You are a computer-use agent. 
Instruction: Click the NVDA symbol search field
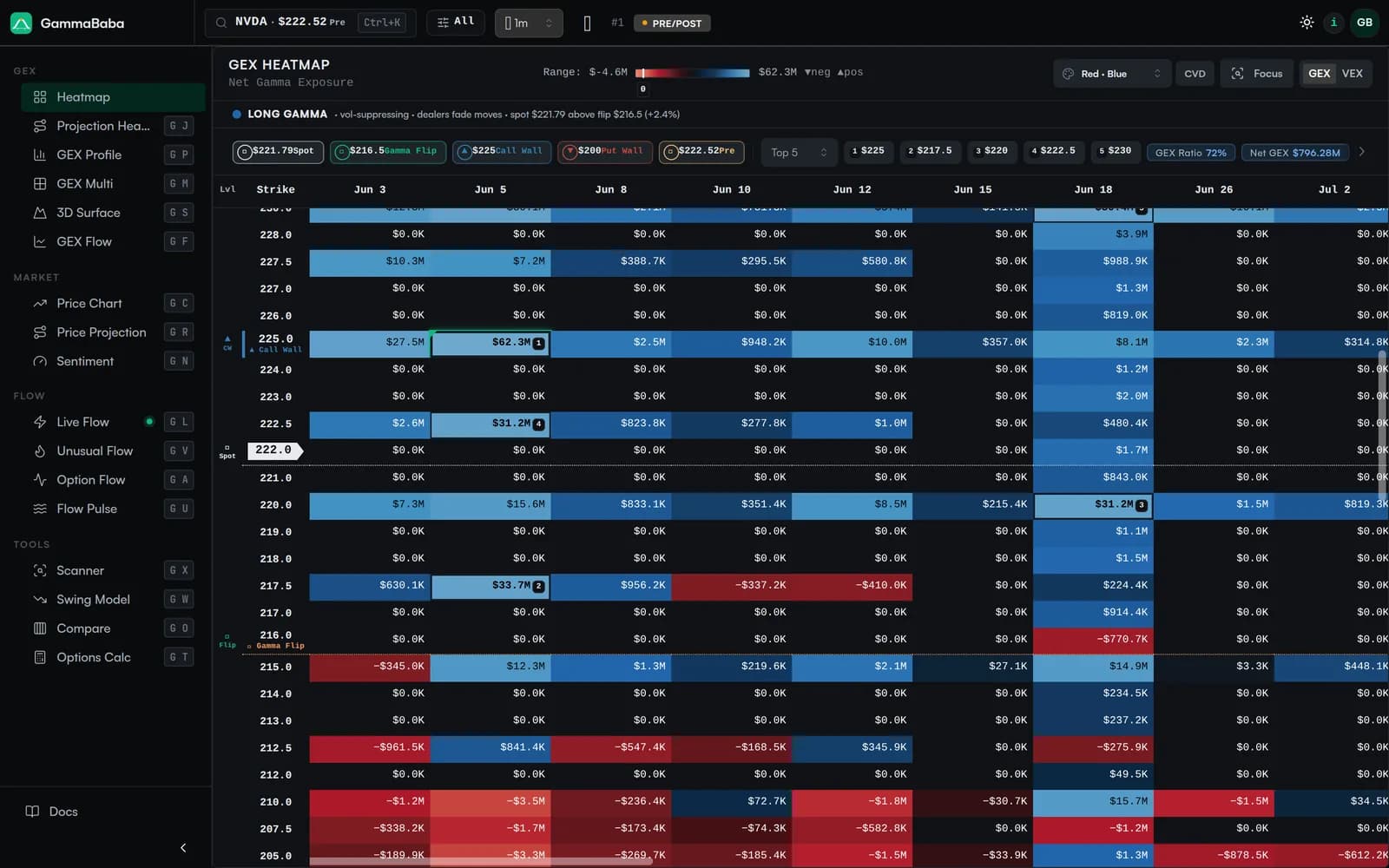(310, 23)
